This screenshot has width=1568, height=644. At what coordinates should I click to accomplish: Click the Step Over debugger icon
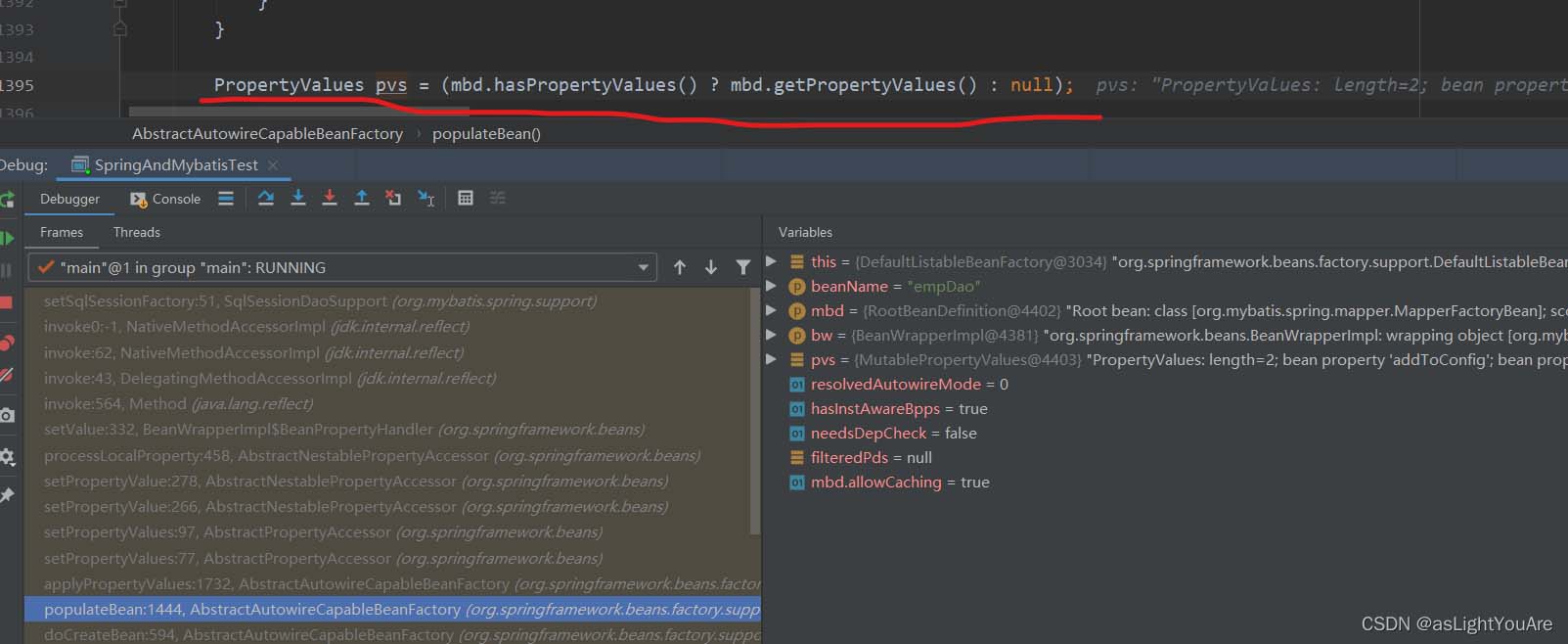[266, 199]
